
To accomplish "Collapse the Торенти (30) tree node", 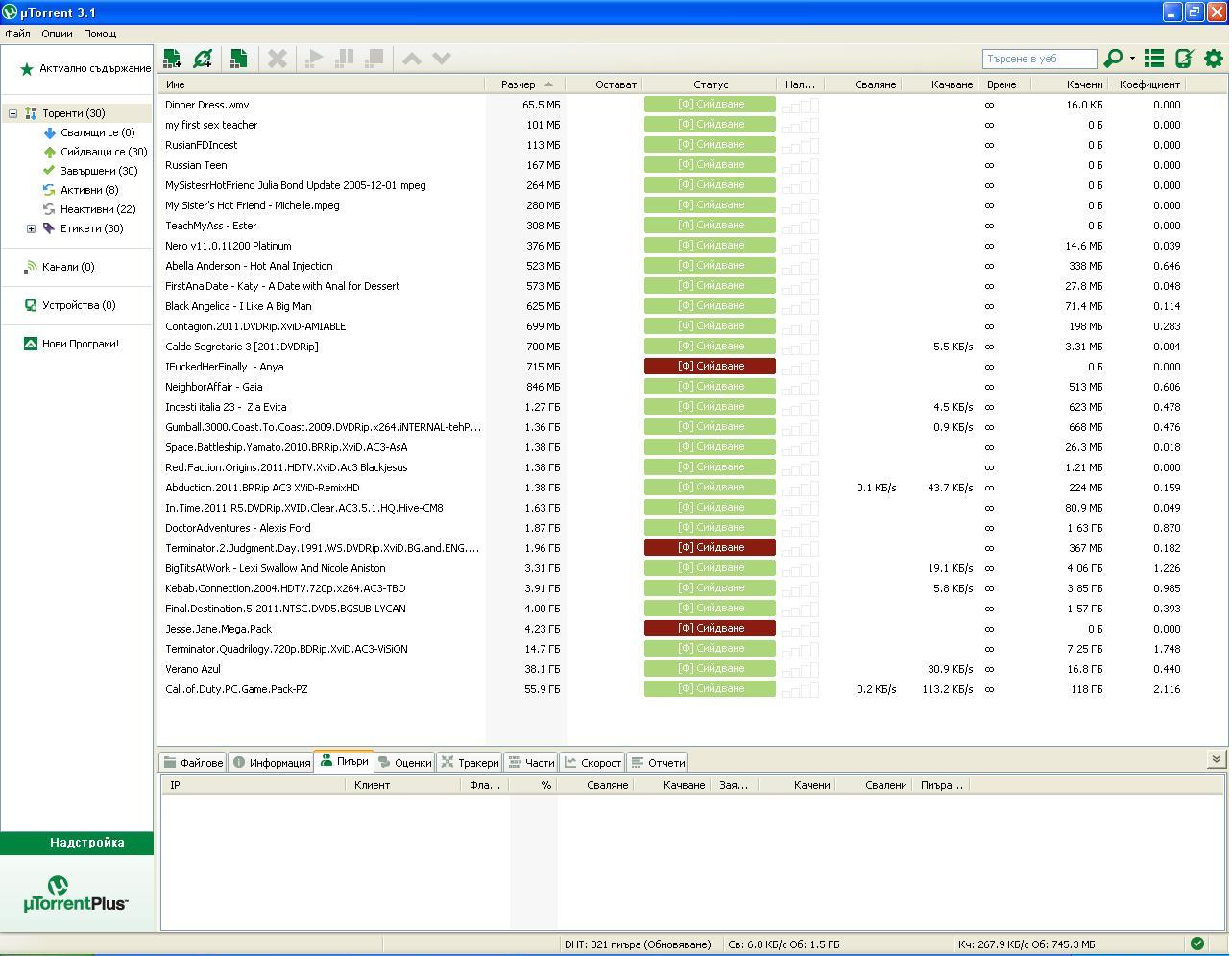I will [12, 113].
